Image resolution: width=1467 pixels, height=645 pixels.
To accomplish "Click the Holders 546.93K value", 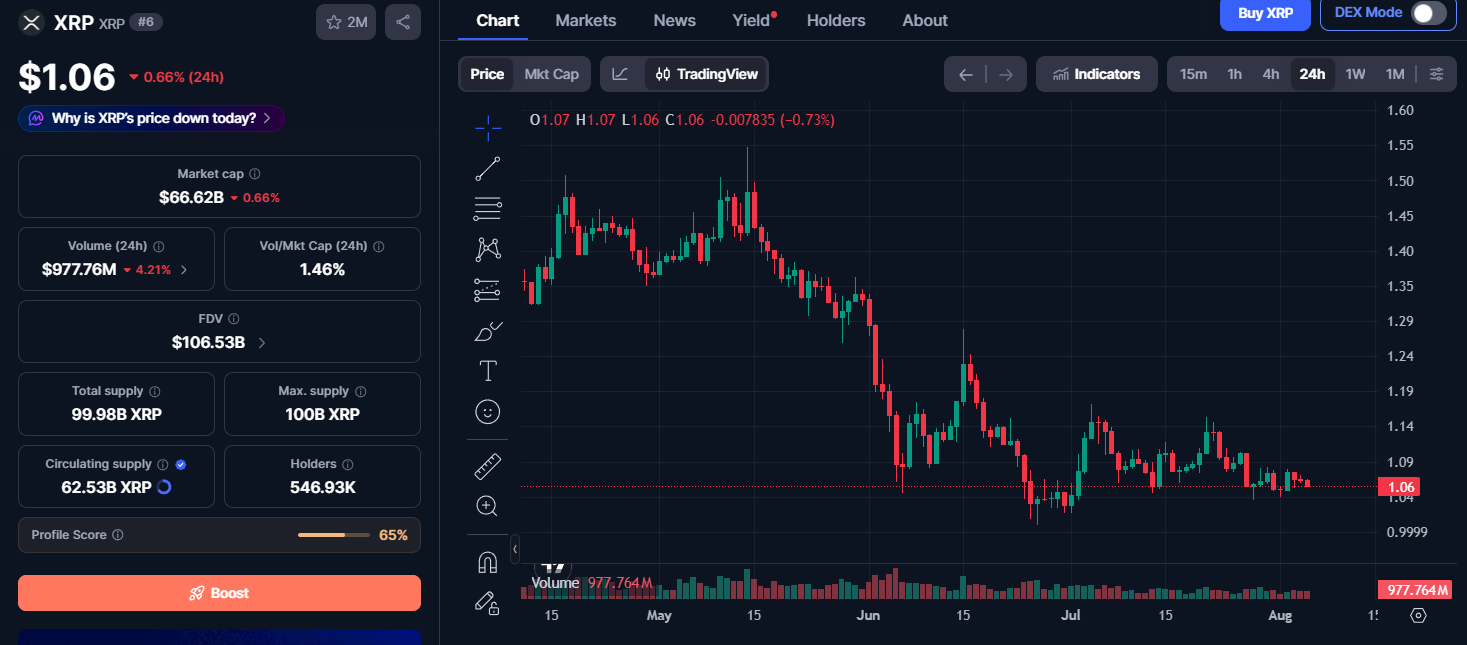I will pos(322,487).
